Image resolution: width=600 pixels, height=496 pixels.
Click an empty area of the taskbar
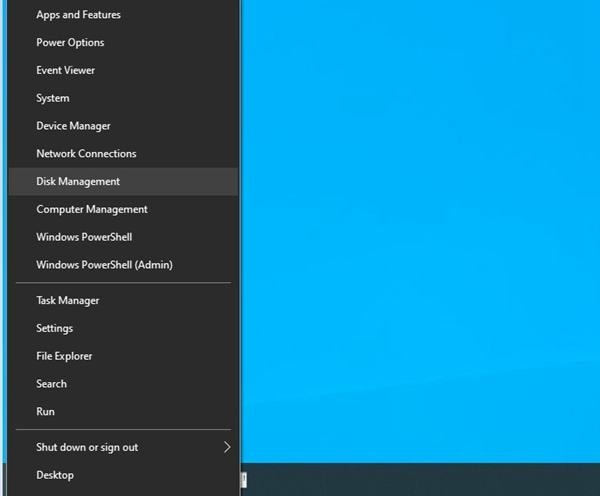[x=421, y=479]
